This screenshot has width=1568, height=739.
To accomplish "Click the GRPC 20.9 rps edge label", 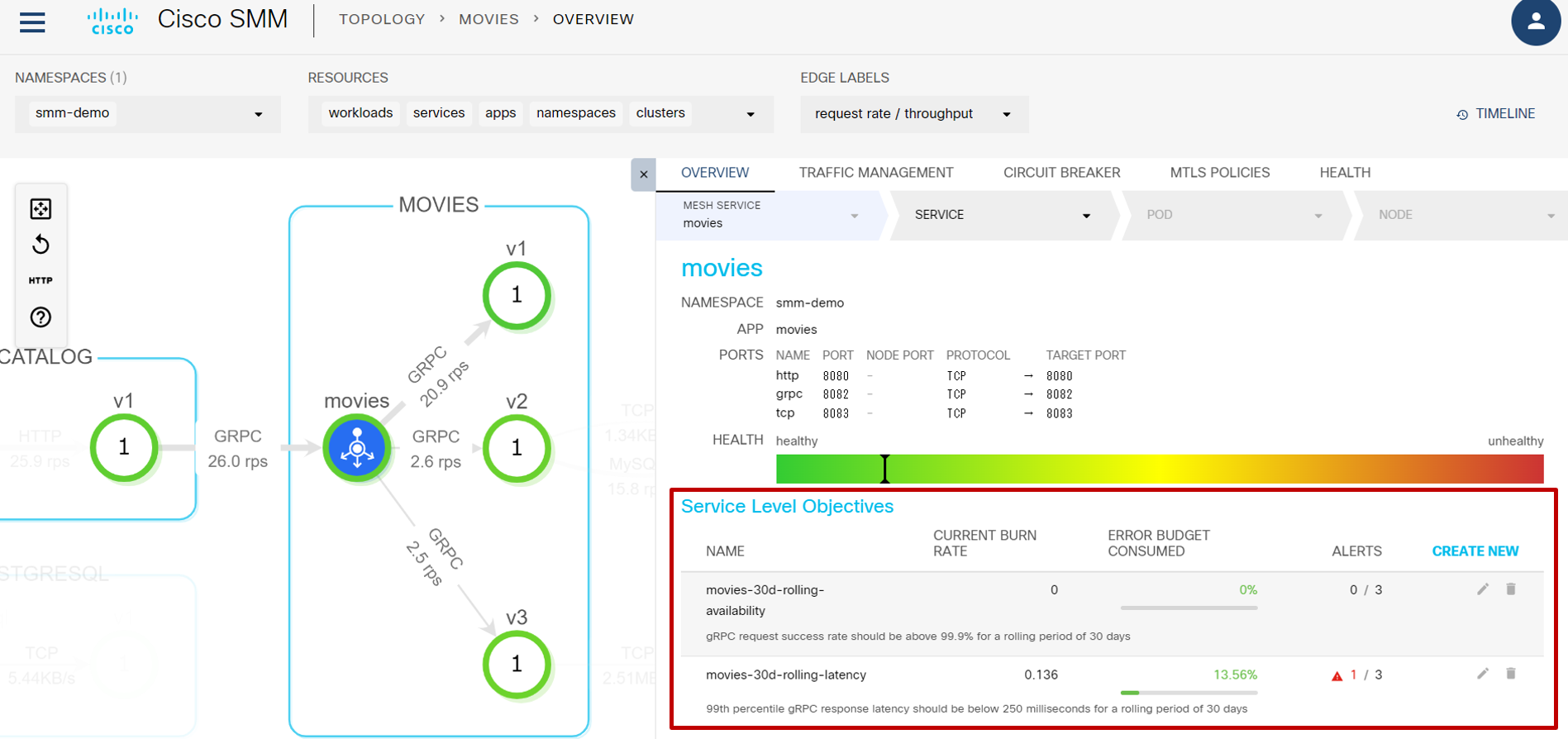I will [x=438, y=376].
